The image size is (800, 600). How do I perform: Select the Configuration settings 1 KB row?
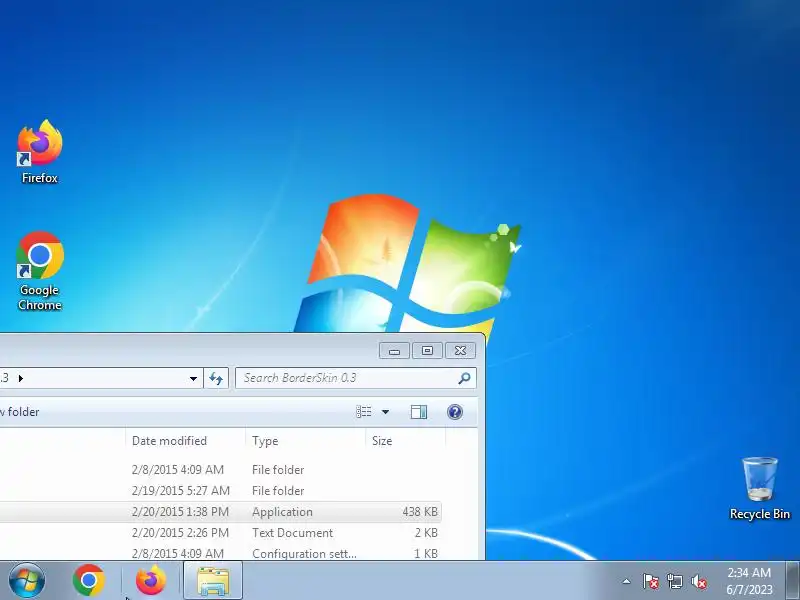click(220, 553)
